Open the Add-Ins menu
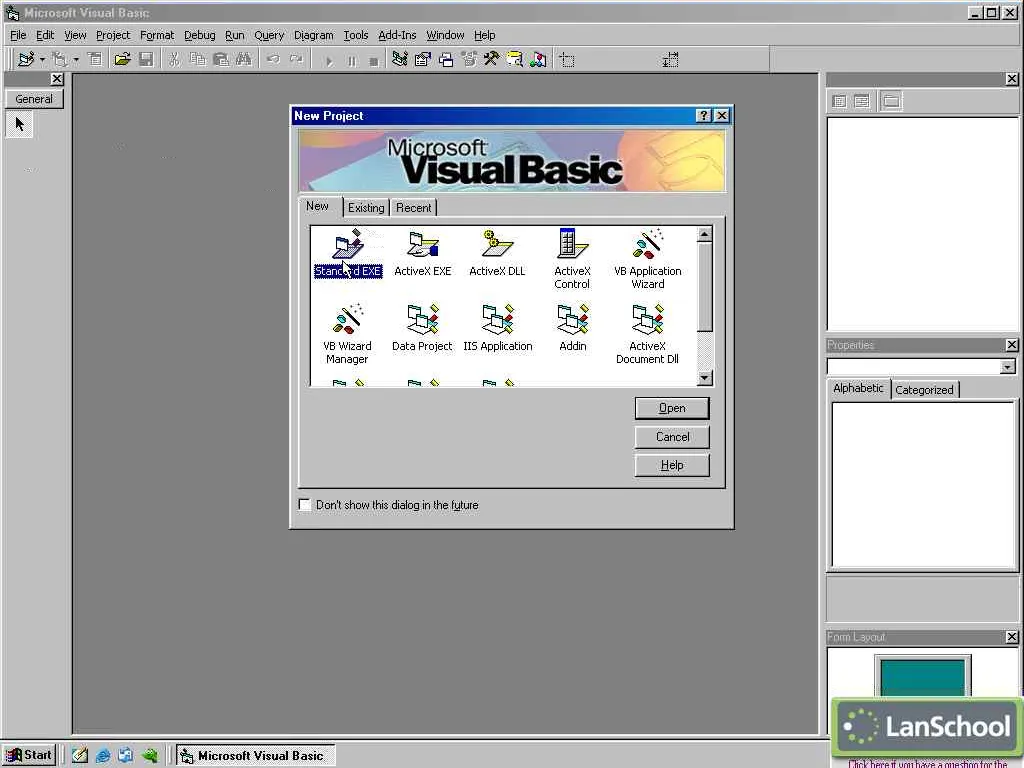The width and height of the screenshot is (1024, 768). point(397,35)
